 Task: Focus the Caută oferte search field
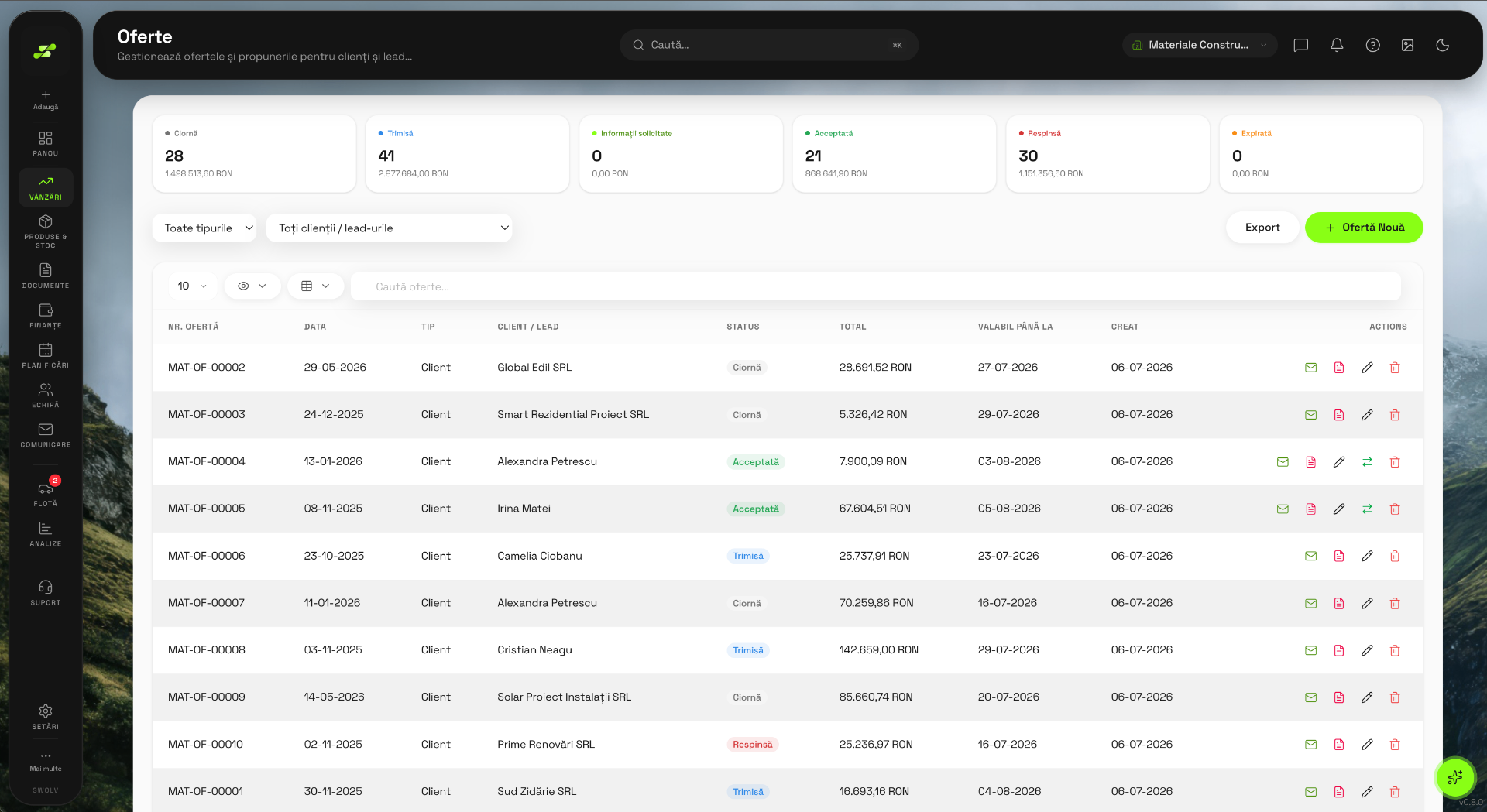tap(875, 286)
